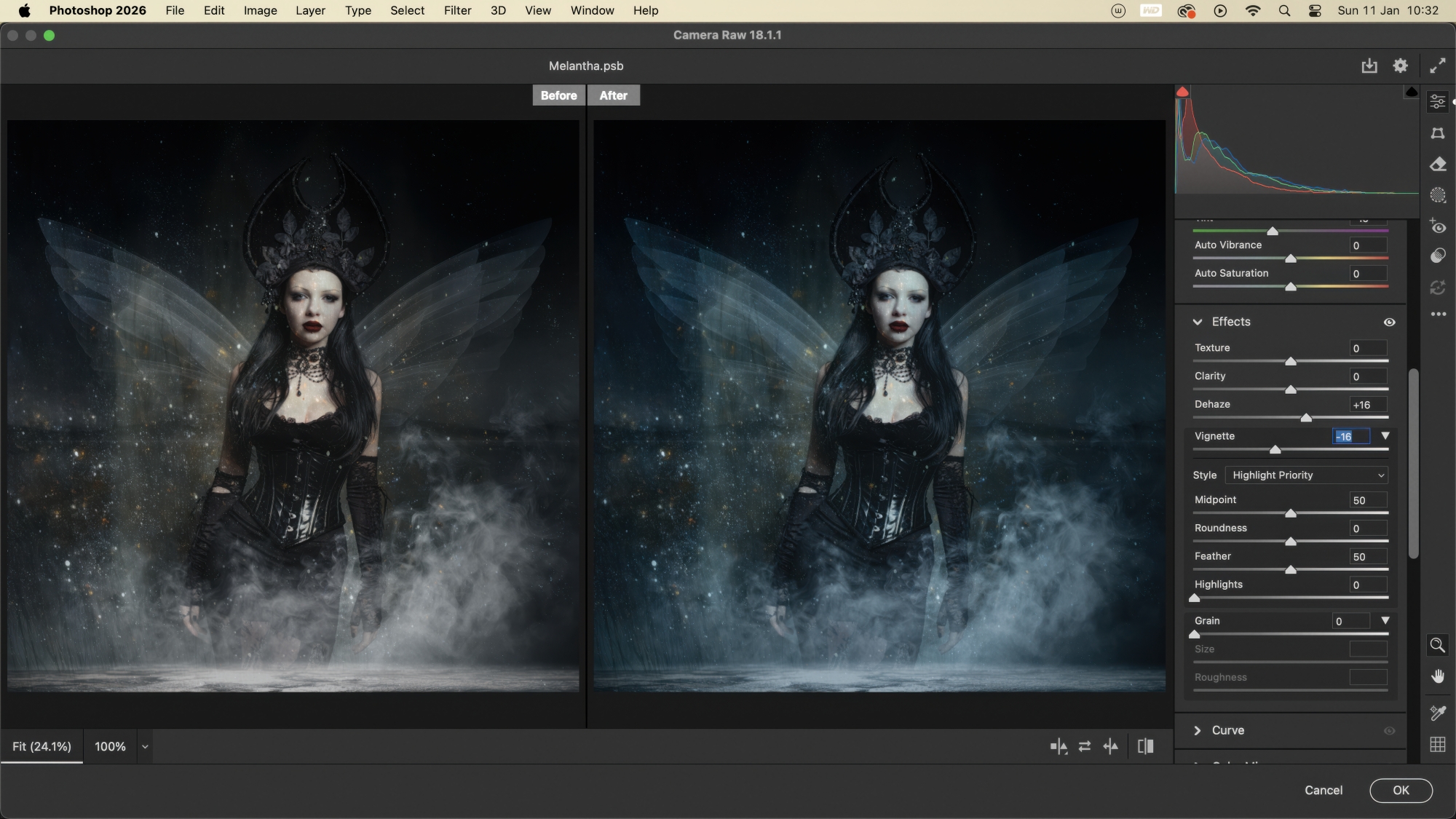Open the Filter menu
This screenshot has width=1456, height=819.
[x=457, y=10]
